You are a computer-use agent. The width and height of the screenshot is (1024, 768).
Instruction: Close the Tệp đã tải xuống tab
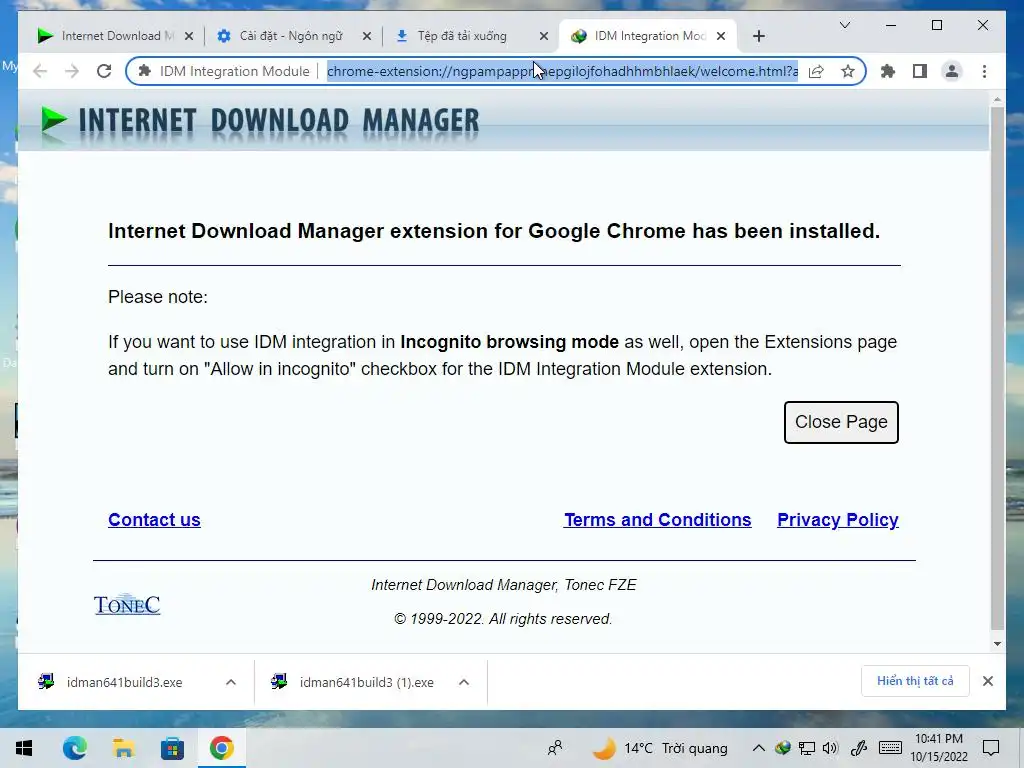pos(543,36)
